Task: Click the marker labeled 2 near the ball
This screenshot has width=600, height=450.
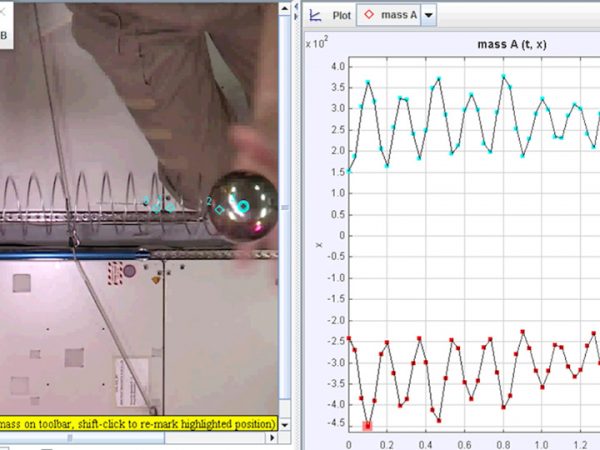Action: pyautogui.click(x=208, y=203)
